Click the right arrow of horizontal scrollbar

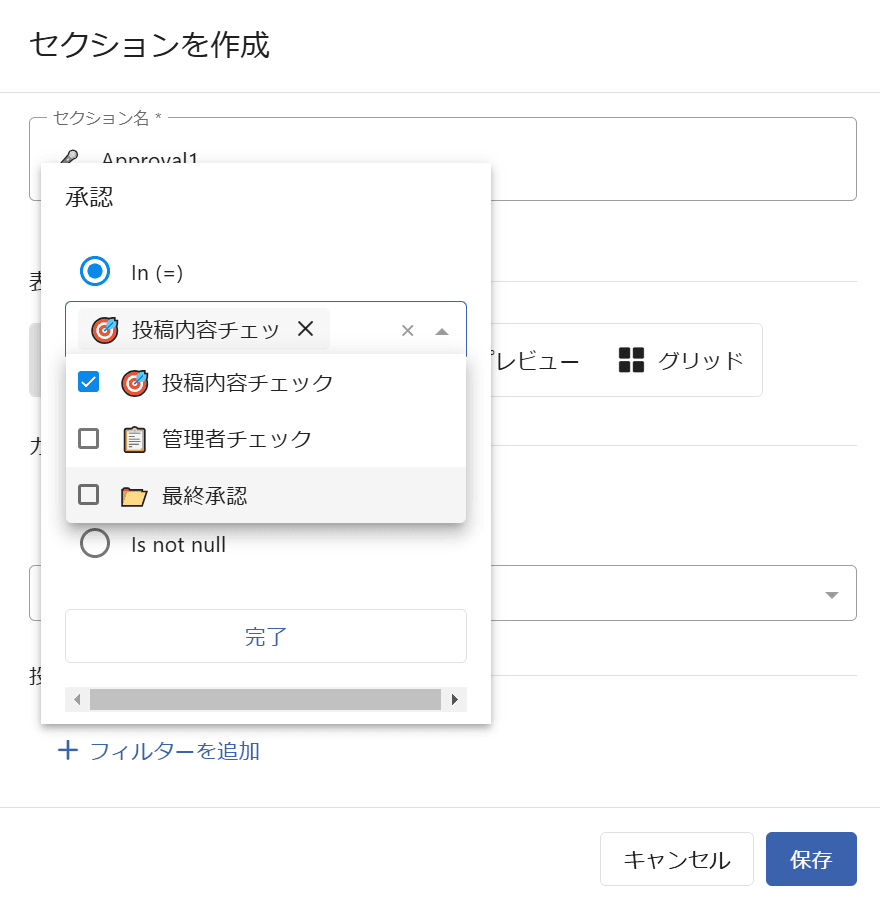click(x=455, y=699)
